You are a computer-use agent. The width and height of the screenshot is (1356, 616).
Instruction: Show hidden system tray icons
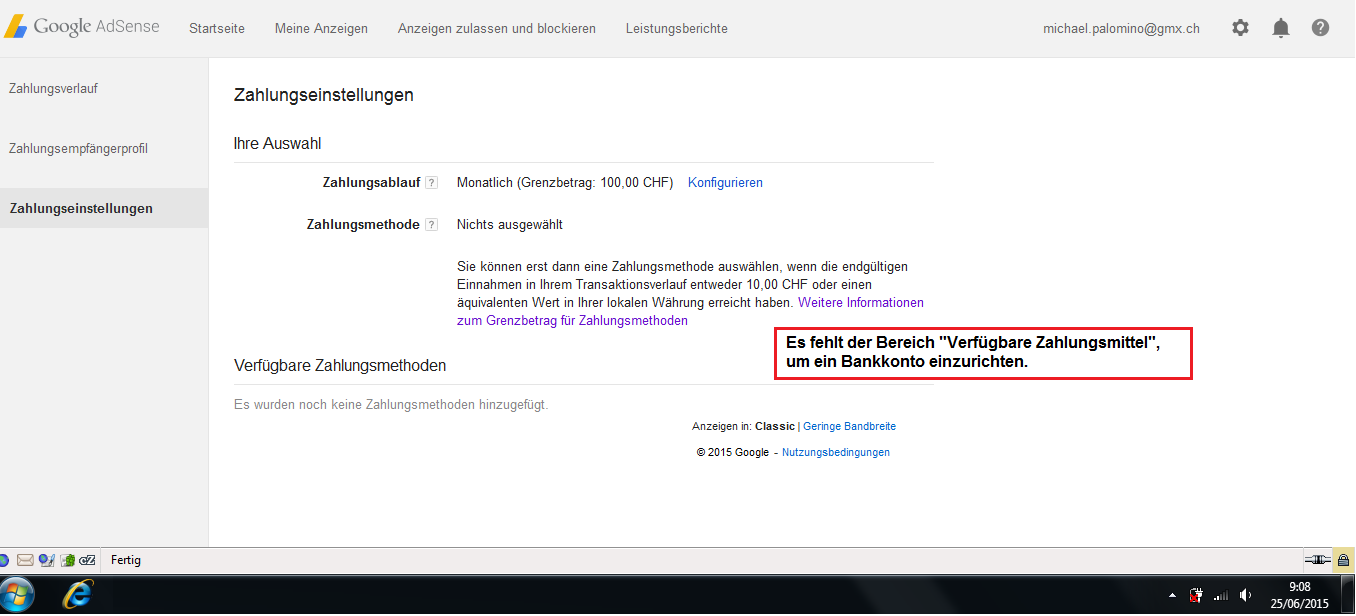(1172, 595)
